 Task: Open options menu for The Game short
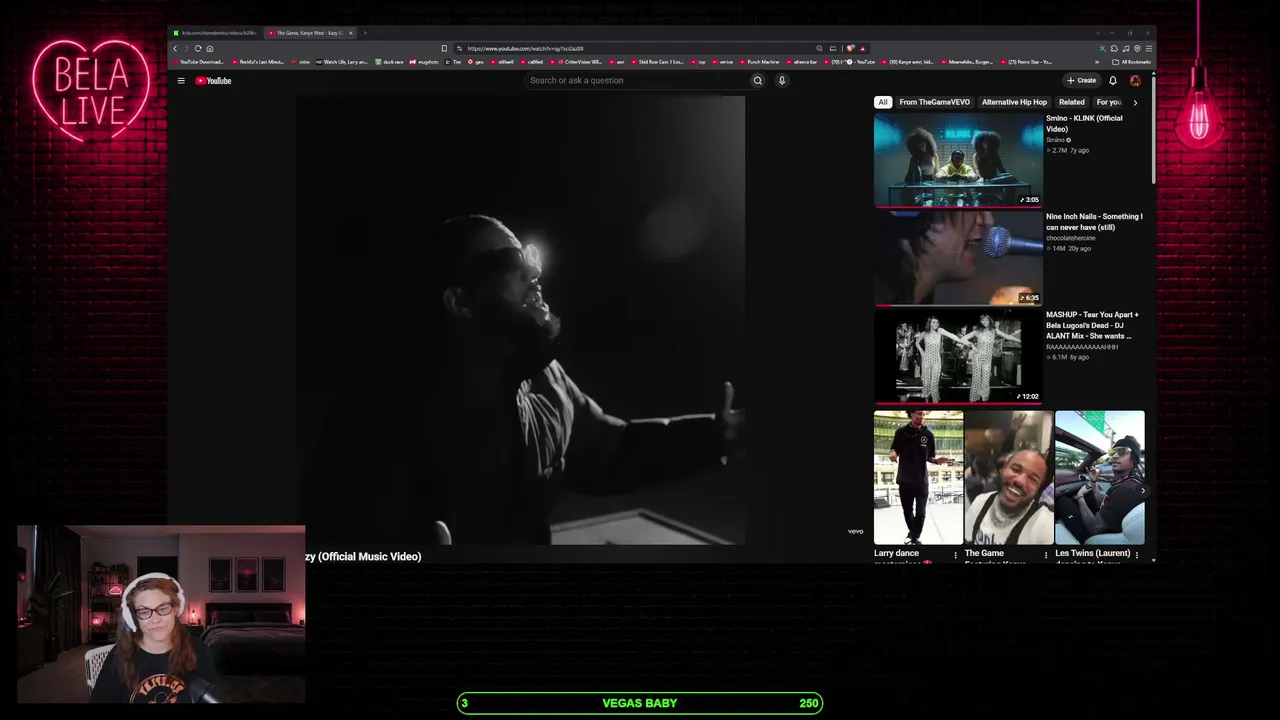[x=1046, y=555]
